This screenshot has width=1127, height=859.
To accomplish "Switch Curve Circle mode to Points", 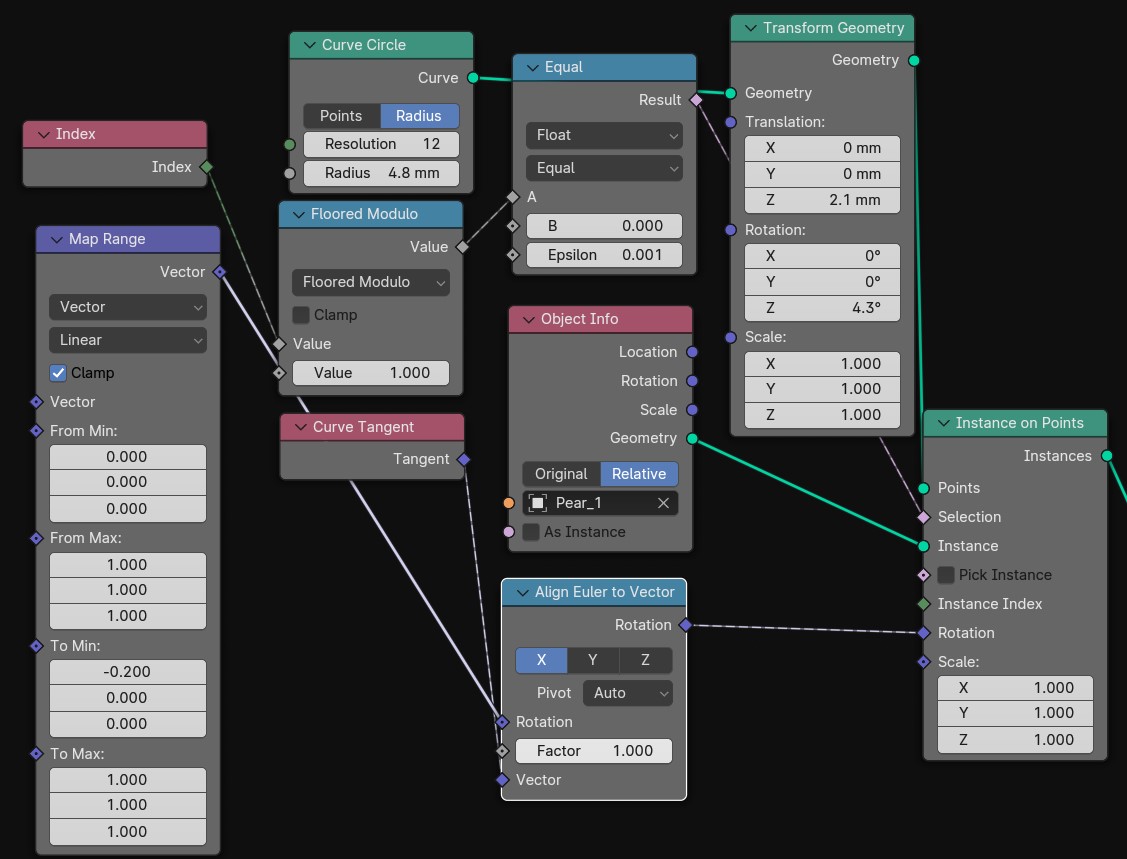I will (341, 116).
